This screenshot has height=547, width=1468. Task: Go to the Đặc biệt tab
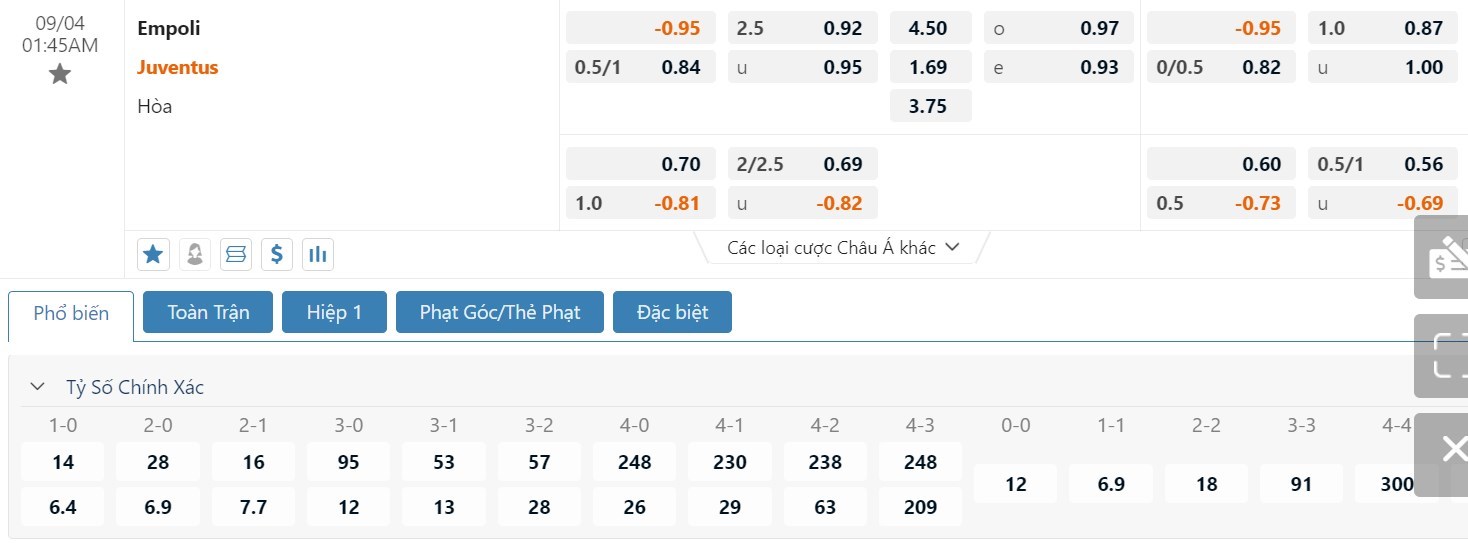coord(672,312)
